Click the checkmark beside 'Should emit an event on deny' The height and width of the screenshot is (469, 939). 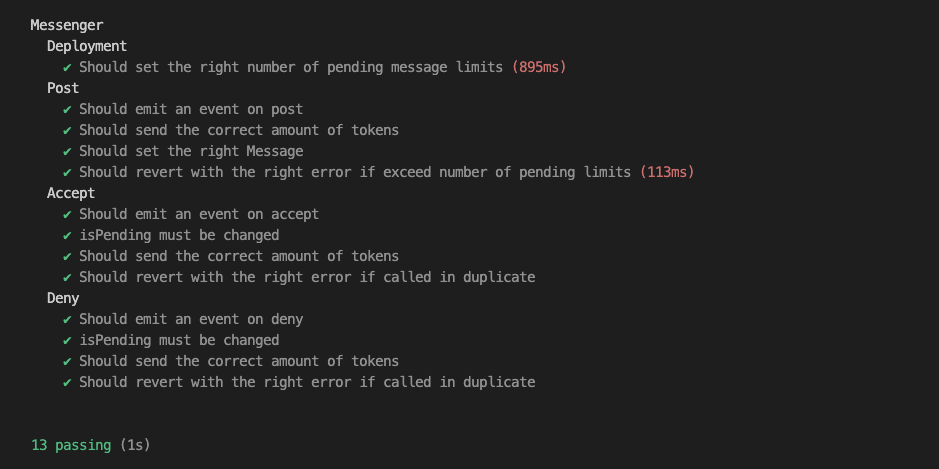point(67,319)
